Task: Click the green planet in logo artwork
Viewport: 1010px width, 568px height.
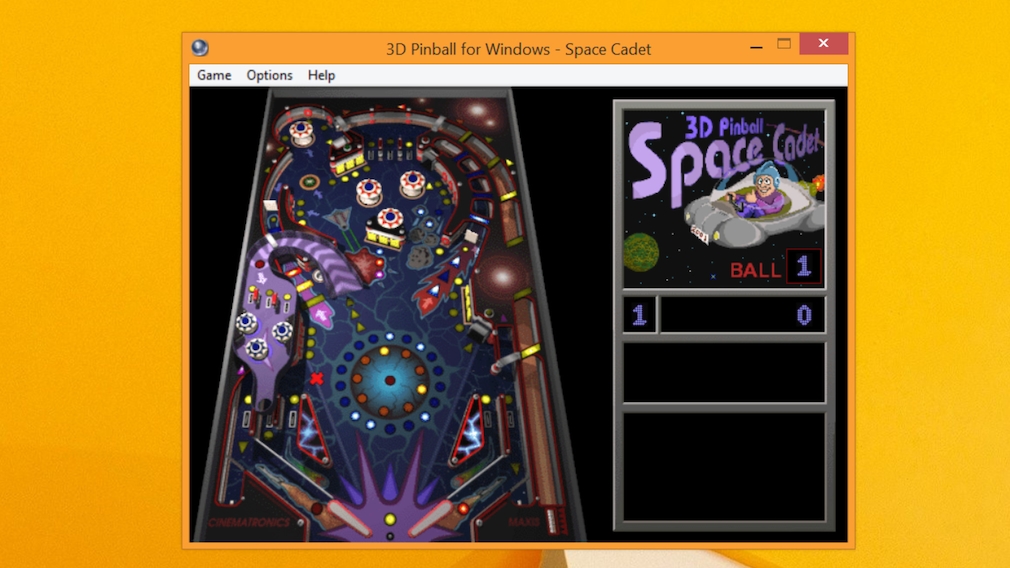Action: [641, 252]
